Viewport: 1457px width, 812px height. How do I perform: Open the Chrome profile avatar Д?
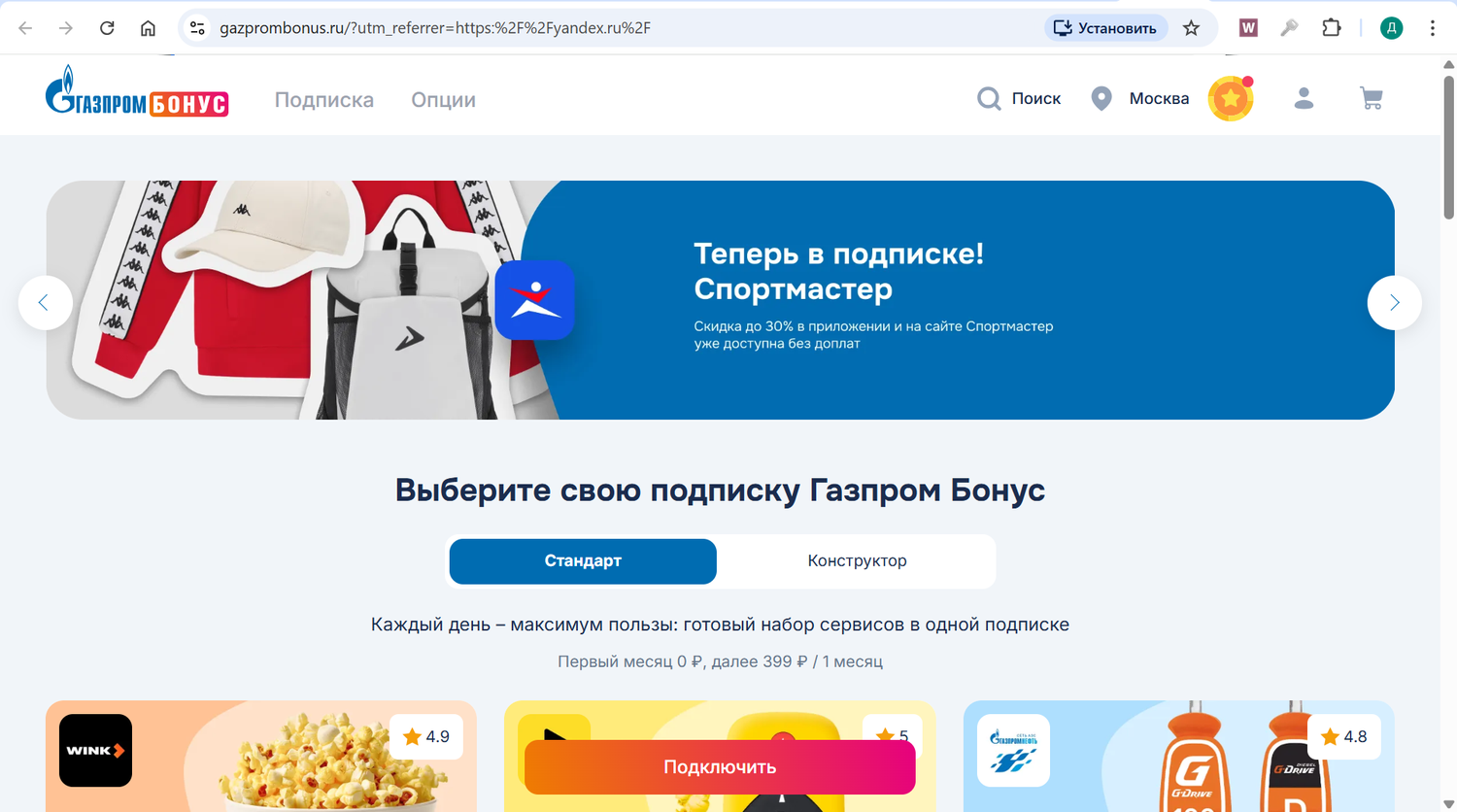click(x=1391, y=28)
